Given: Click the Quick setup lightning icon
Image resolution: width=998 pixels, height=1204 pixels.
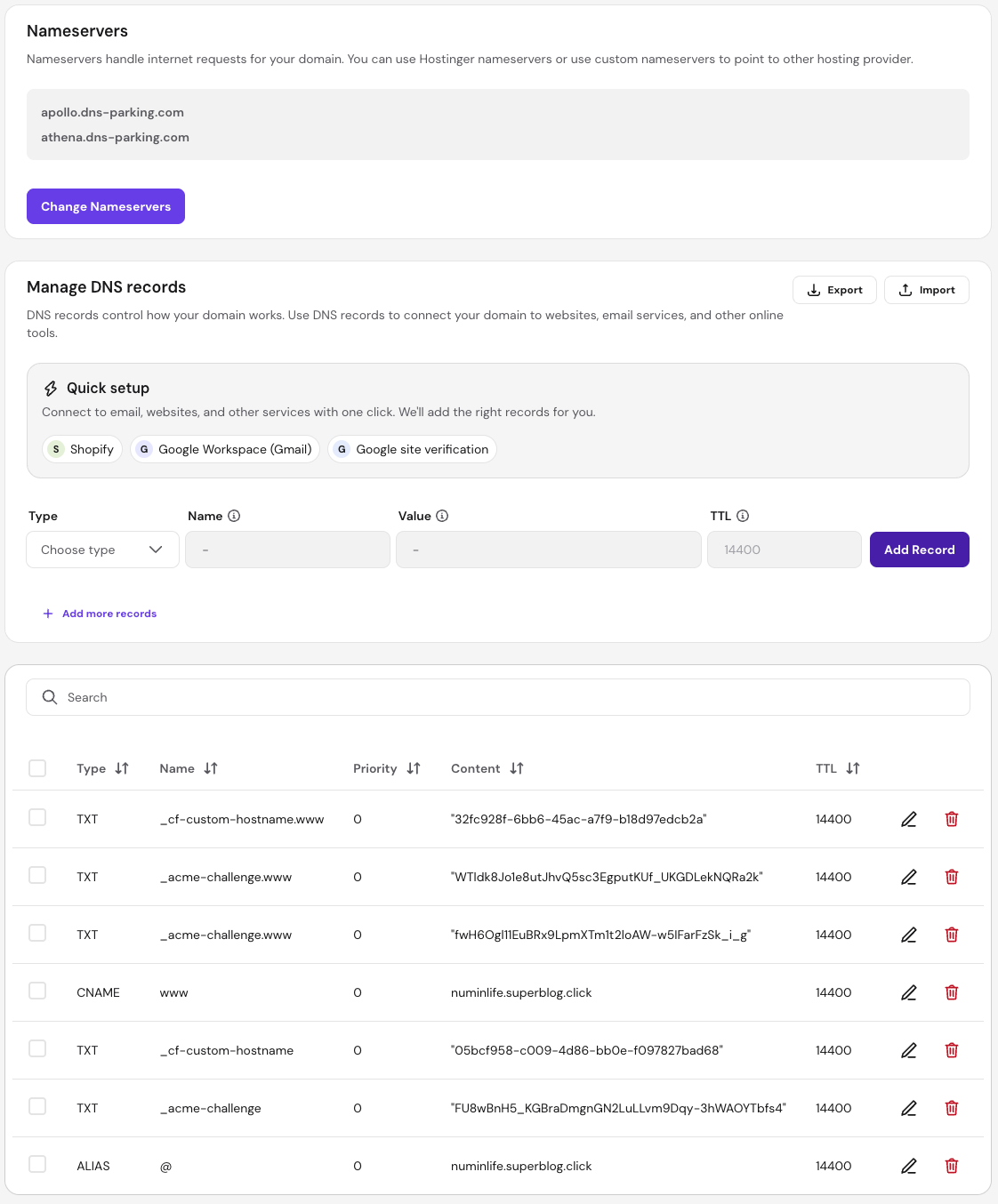Looking at the screenshot, I should 51,389.
